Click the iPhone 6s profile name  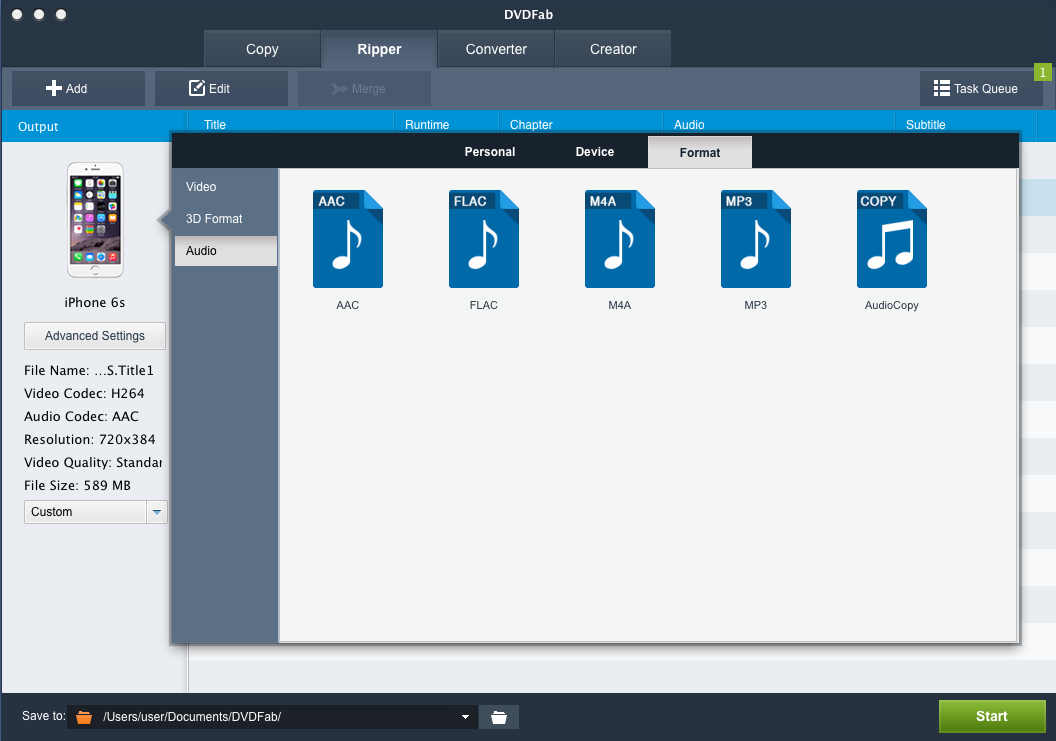pos(95,302)
